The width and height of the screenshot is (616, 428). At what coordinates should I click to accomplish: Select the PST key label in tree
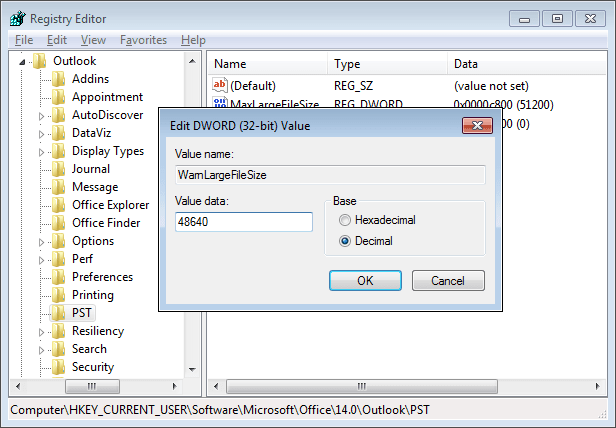(82, 313)
